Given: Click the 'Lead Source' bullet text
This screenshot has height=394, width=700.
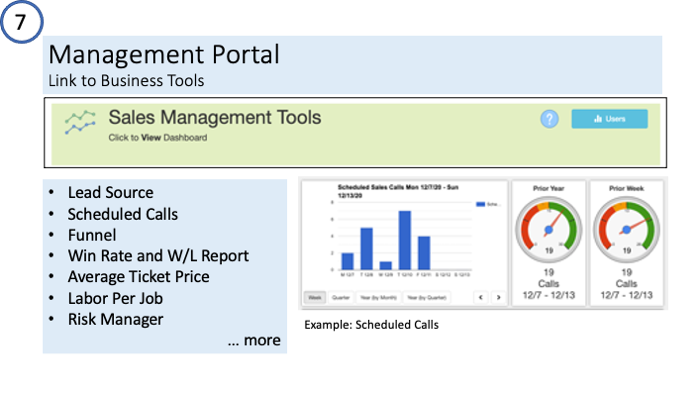Looking at the screenshot, I should pyautogui.click(x=110, y=193).
